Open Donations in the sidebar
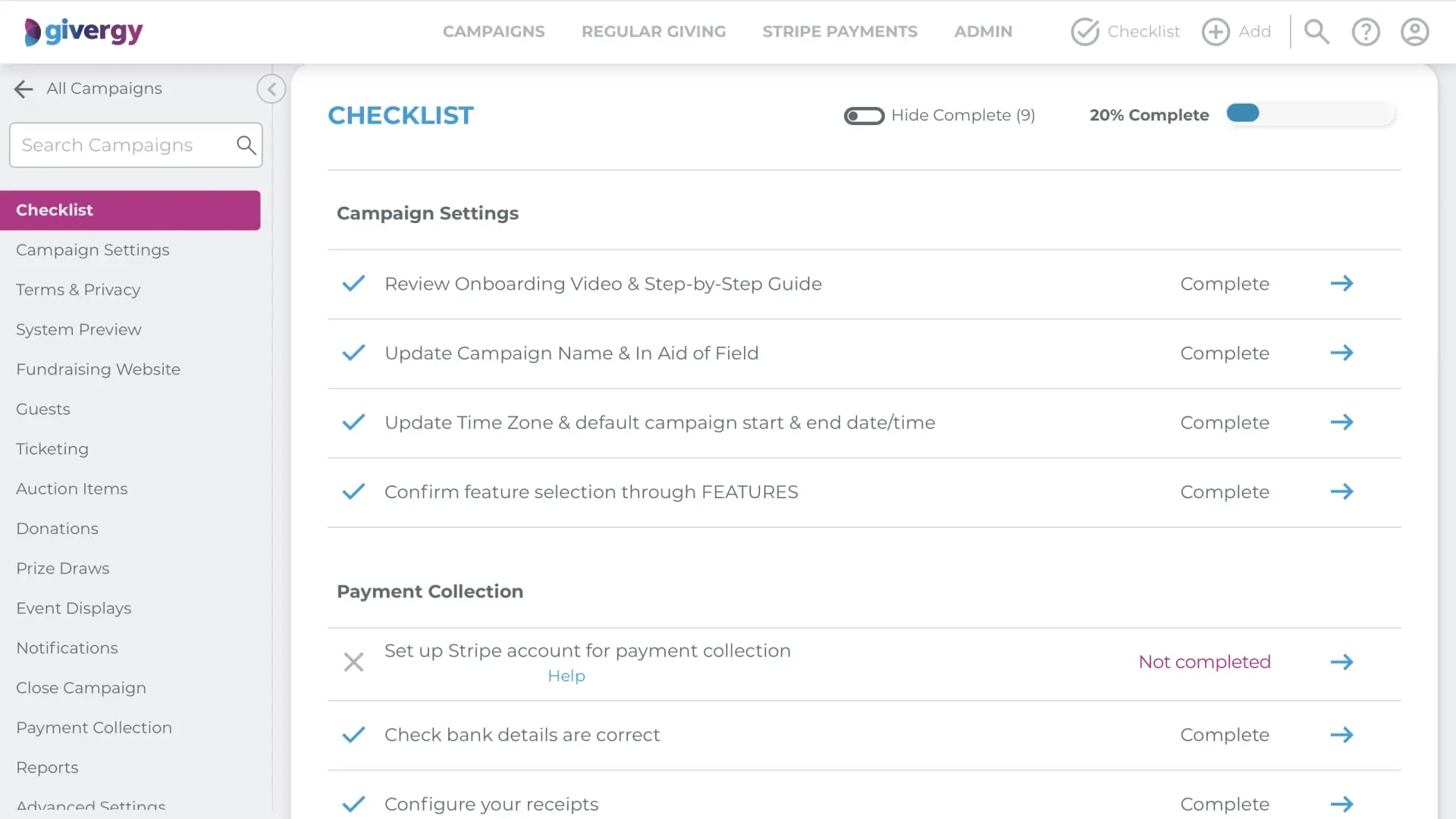This screenshot has width=1456, height=819. tap(58, 529)
